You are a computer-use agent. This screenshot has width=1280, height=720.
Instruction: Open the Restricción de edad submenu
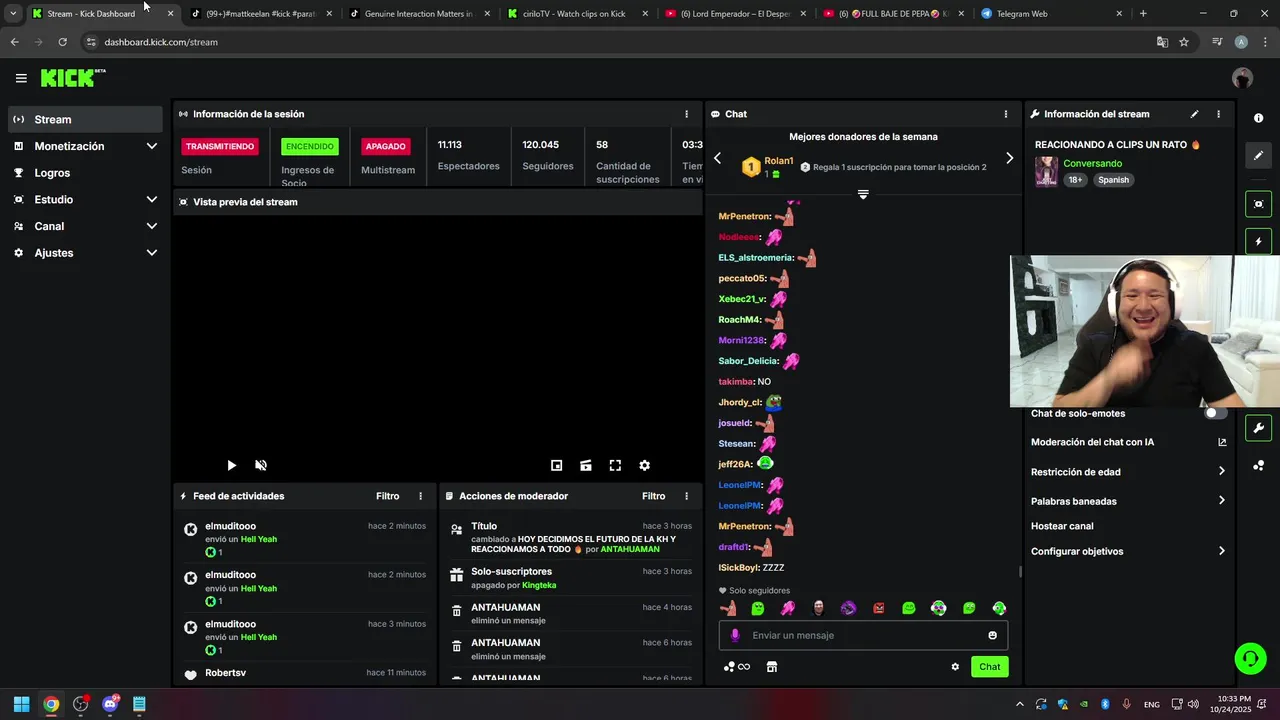pos(1128,472)
